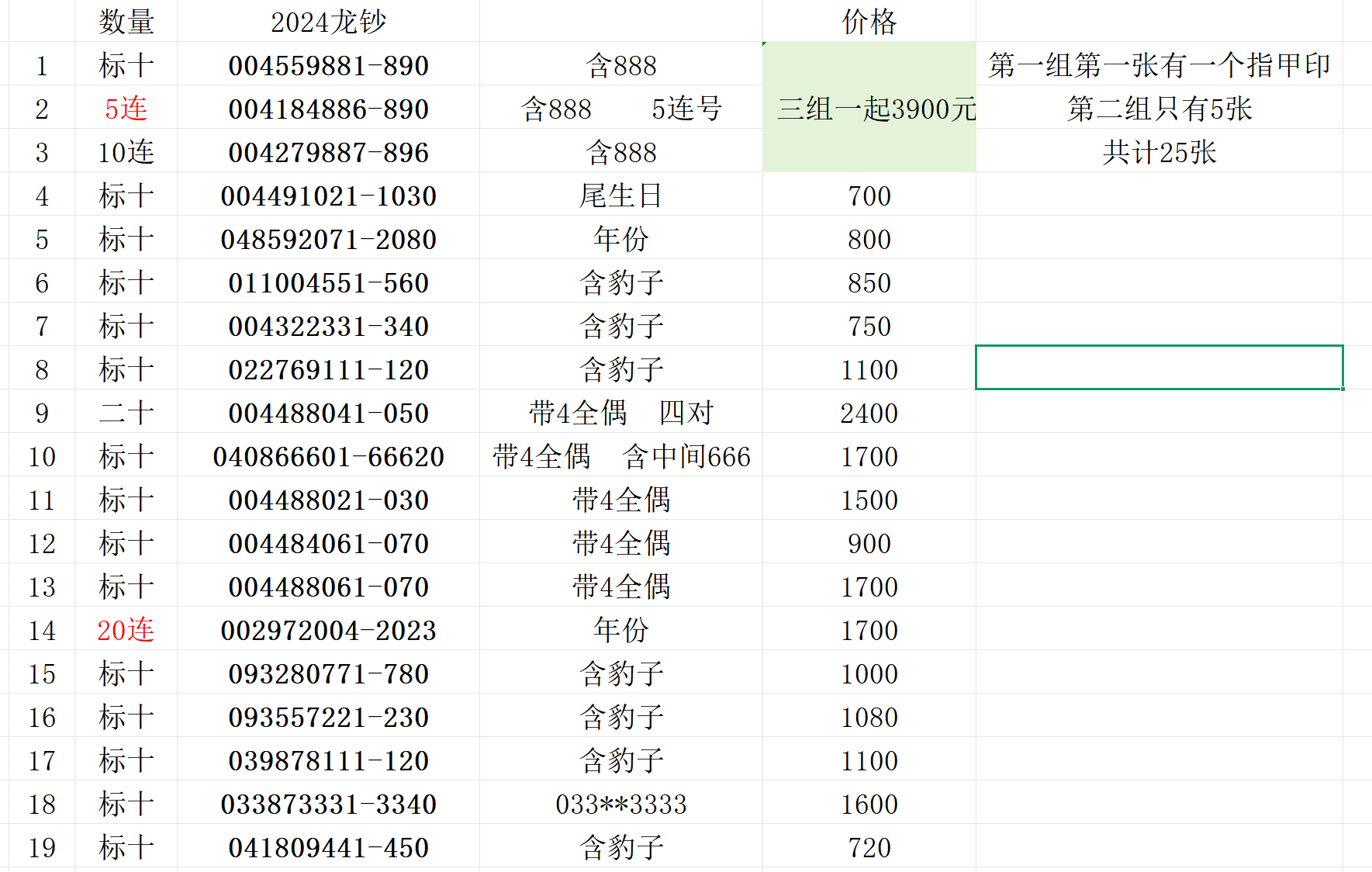Click the 共计25张 cell
This screenshot has height=872, width=1372.
[x=1159, y=152]
